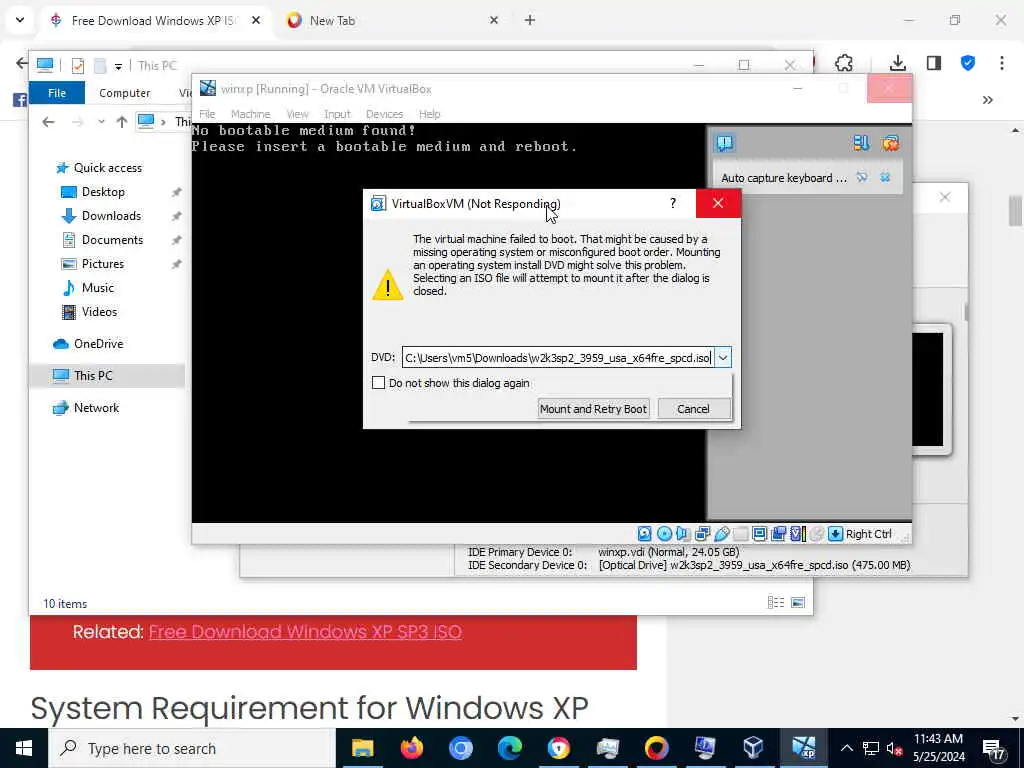The image size is (1024, 768).
Task: Switch File Explorer to details view icon
Action: click(x=776, y=602)
